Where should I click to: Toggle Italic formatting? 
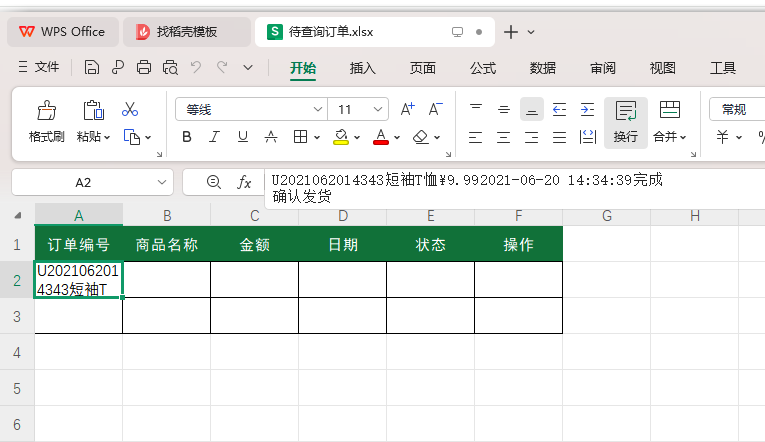(214, 137)
